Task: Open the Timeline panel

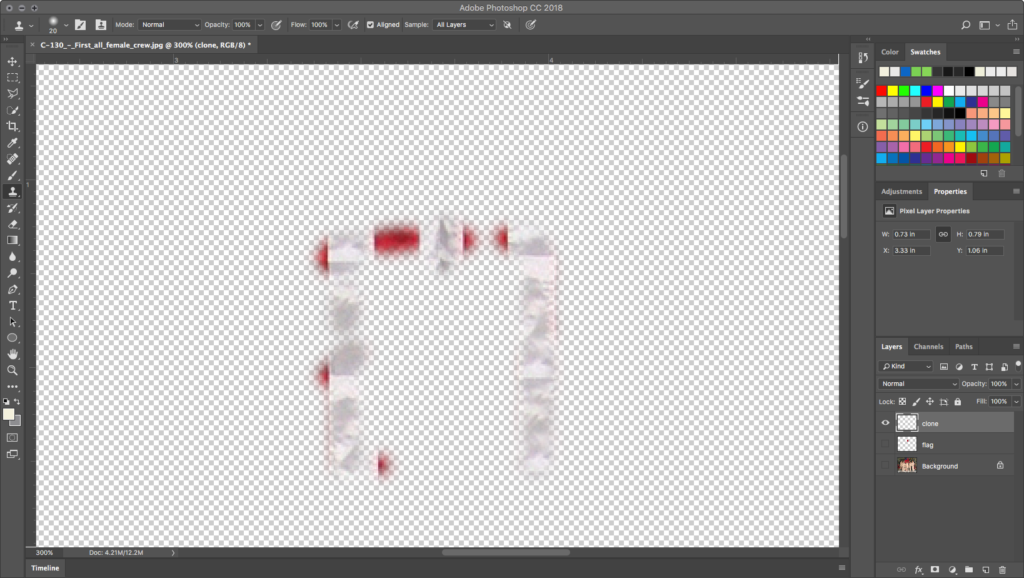Action: 44,568
